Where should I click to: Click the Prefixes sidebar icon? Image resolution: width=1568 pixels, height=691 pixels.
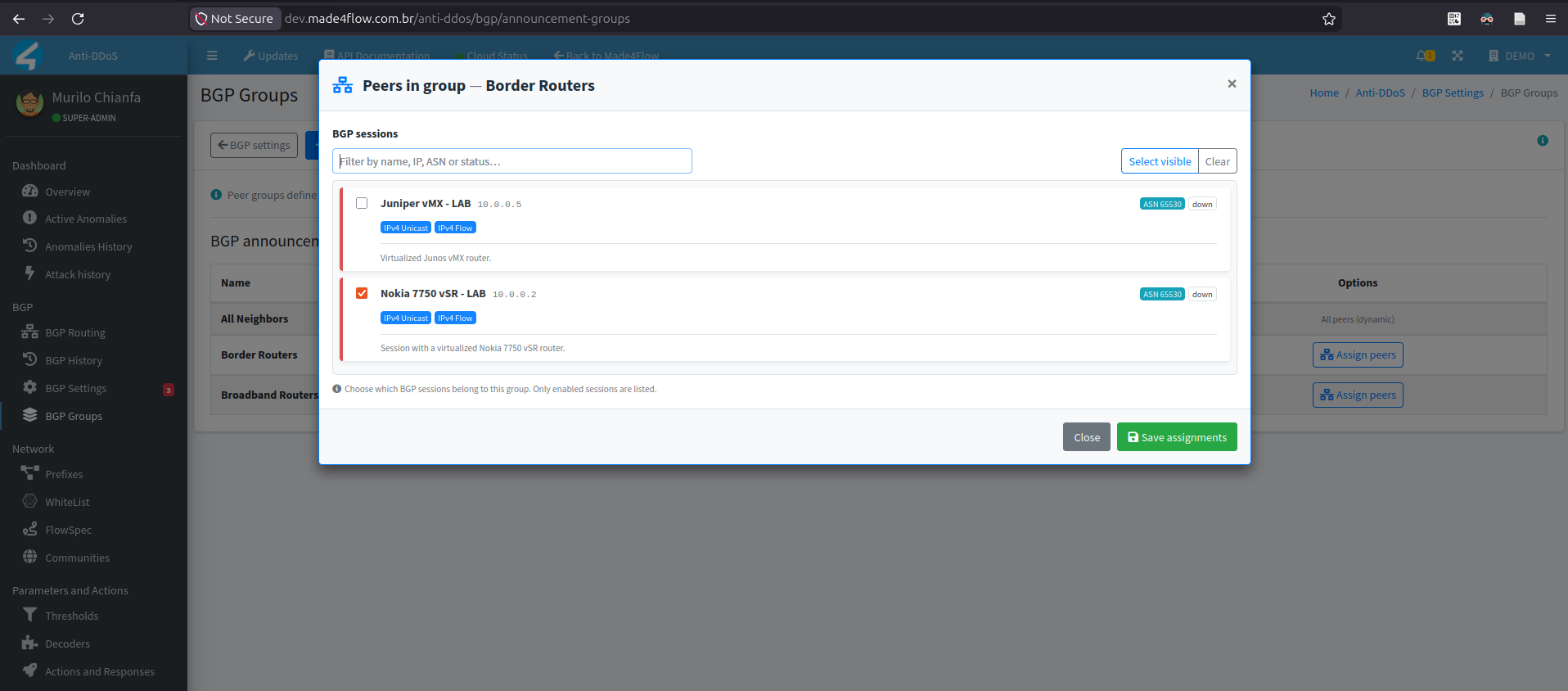click(30, 473)
